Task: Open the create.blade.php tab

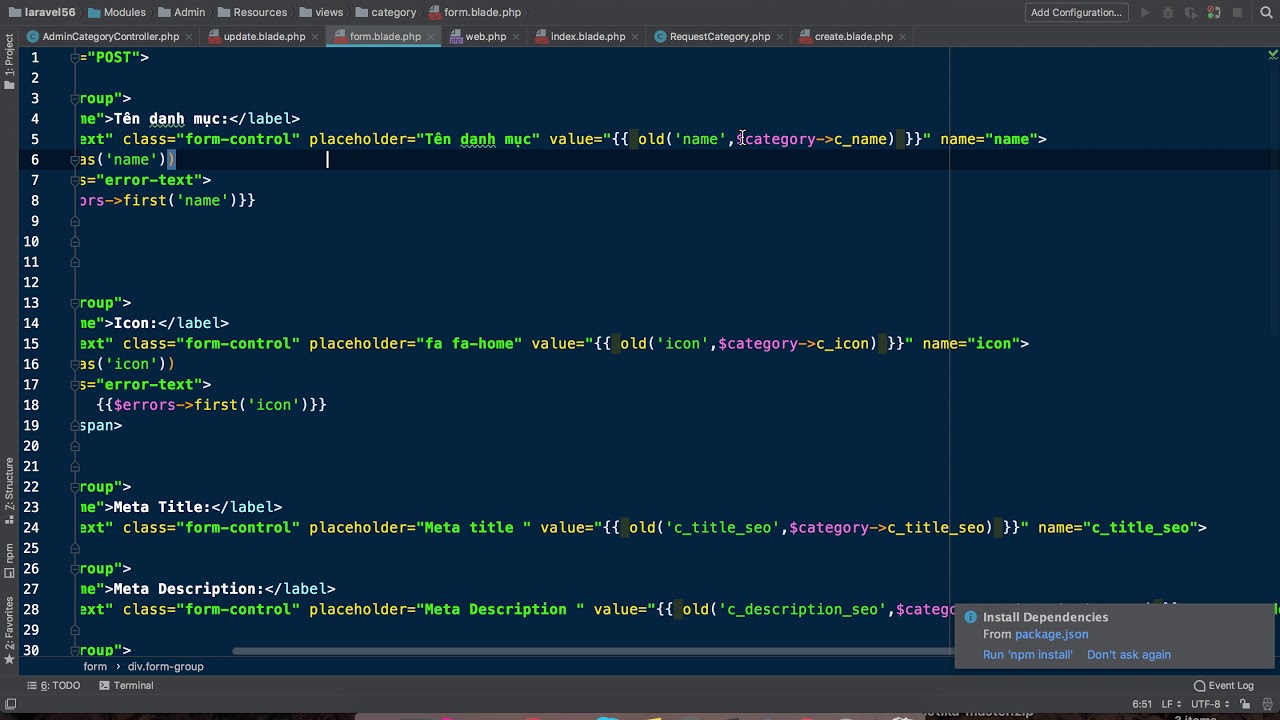Action: pos(854,37)
